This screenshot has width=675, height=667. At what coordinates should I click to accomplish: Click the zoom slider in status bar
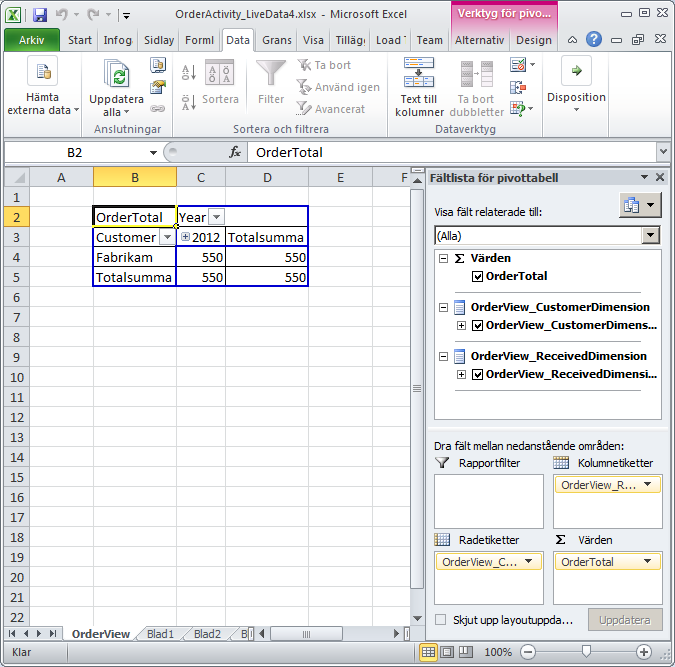point(583,652)
